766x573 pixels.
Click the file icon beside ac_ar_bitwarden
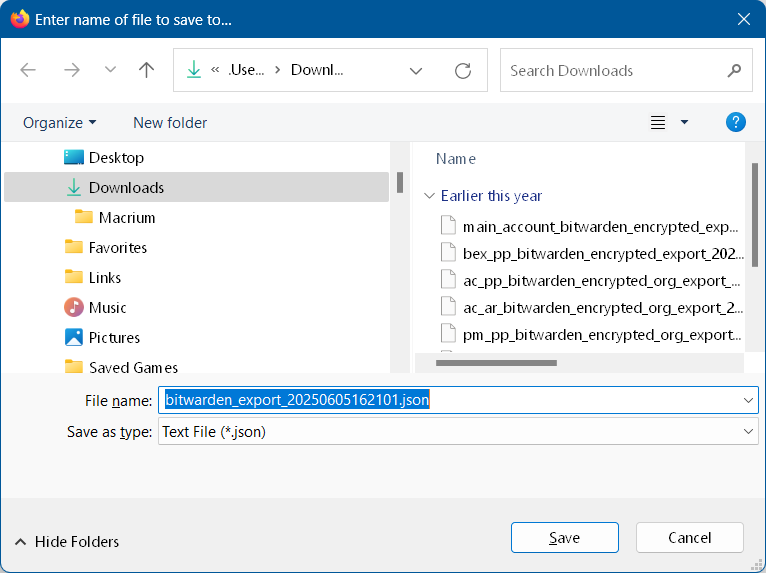point(448,306)
